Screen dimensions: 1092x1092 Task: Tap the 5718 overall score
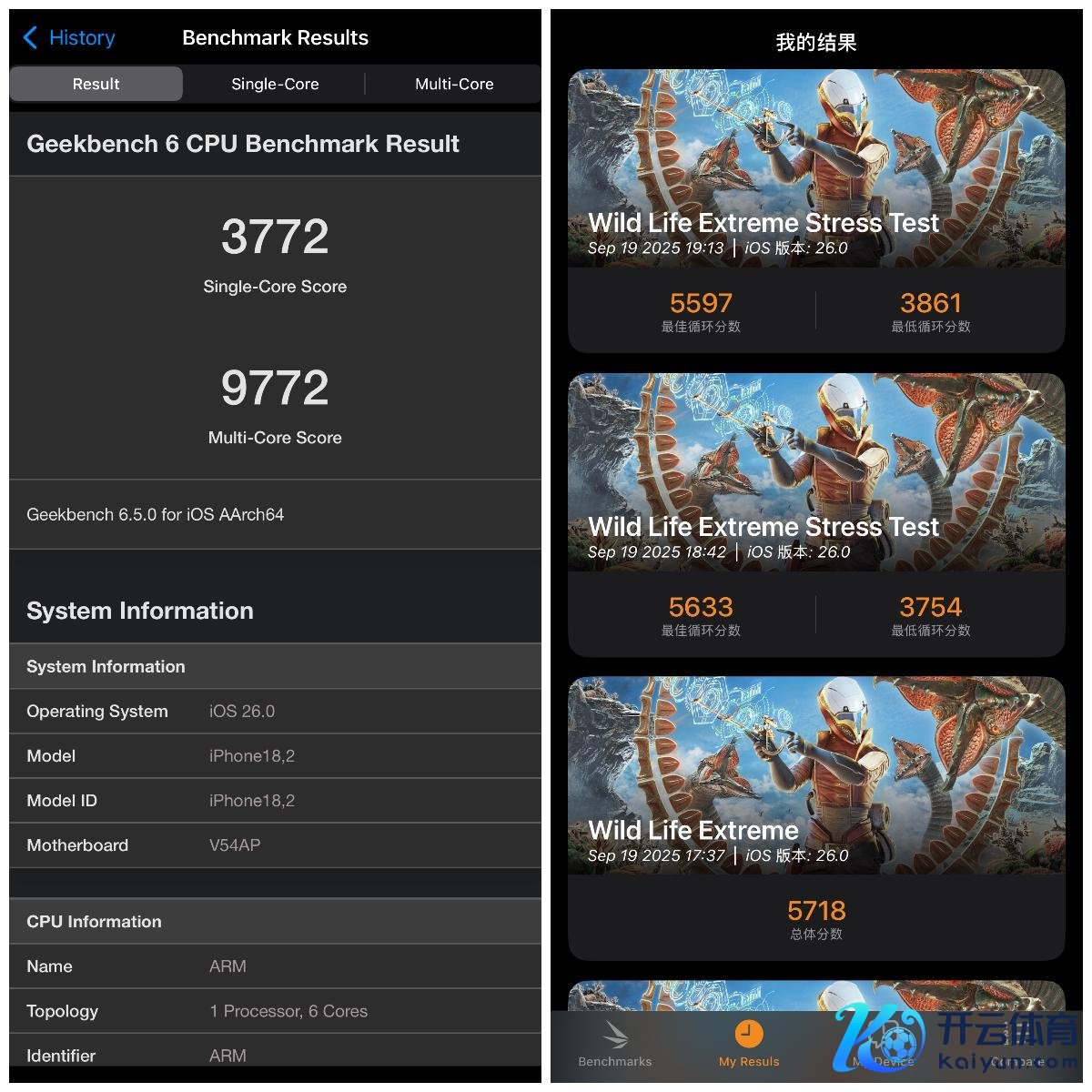pyautogui.click(x=816, y=911)
